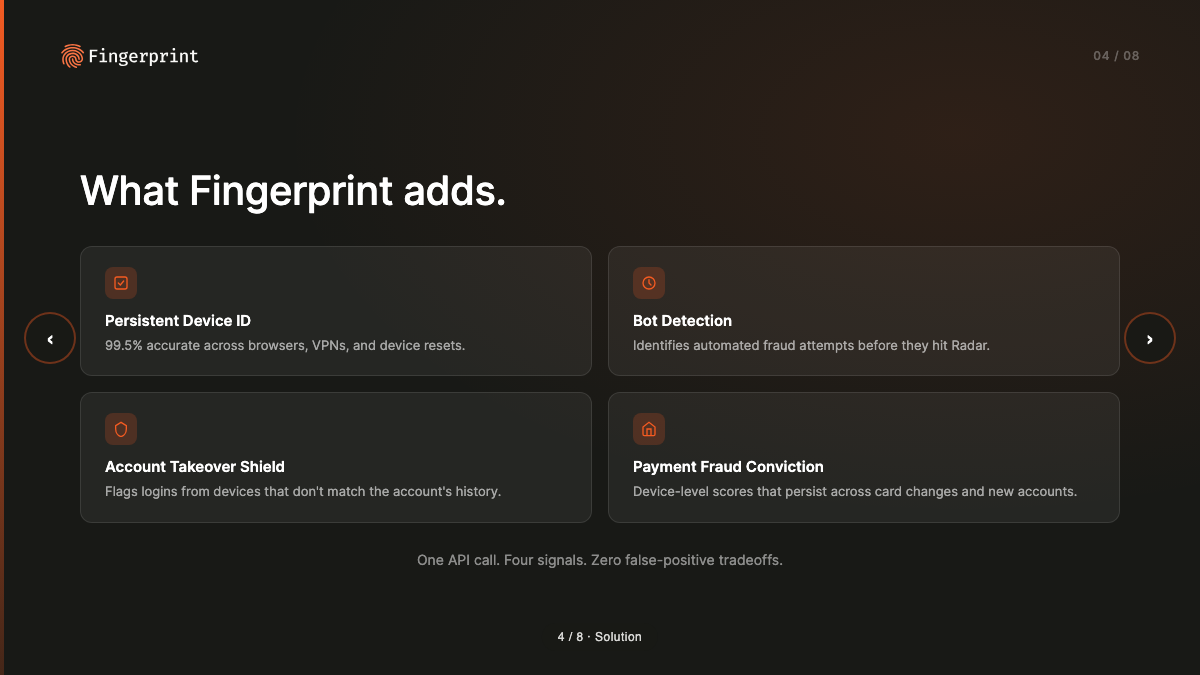Select the Persistent Device ID title
Screen dimensions: 1200x675
click(178, 321)
